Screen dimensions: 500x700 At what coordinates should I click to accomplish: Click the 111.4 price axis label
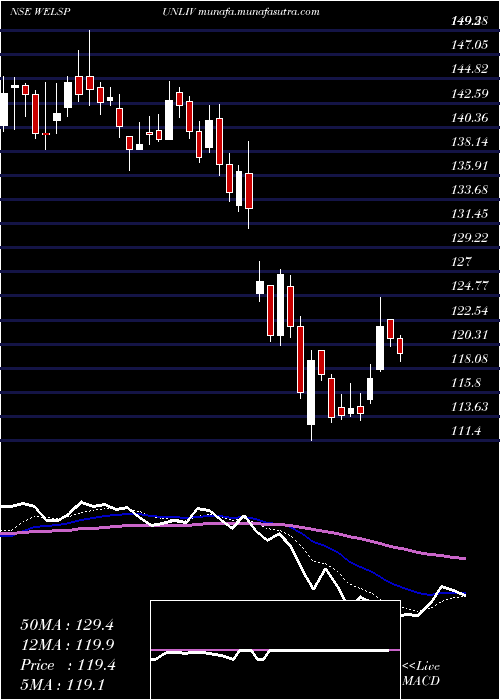pos(465,431)
